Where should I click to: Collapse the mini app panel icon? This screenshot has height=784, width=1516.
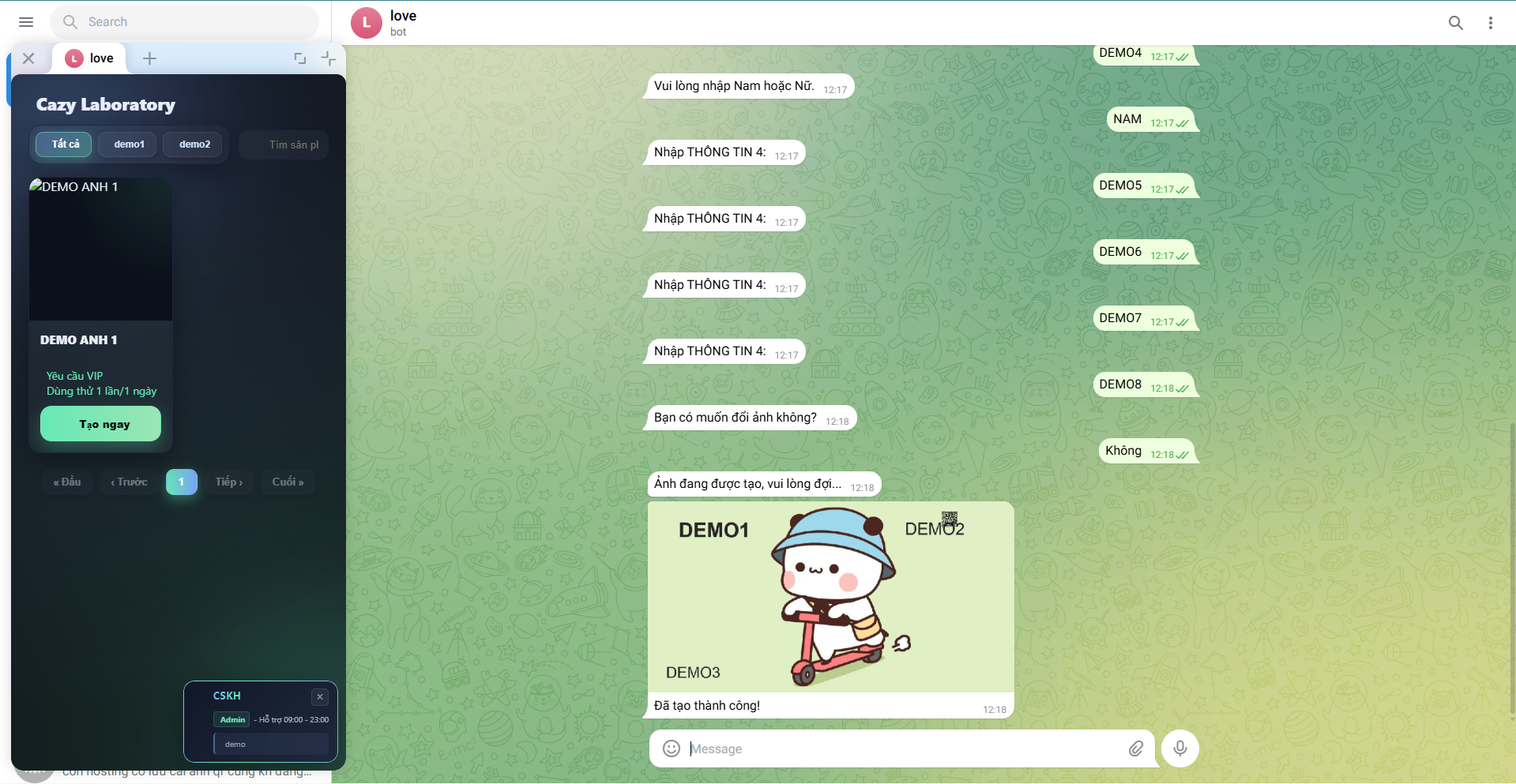[329, 58]
